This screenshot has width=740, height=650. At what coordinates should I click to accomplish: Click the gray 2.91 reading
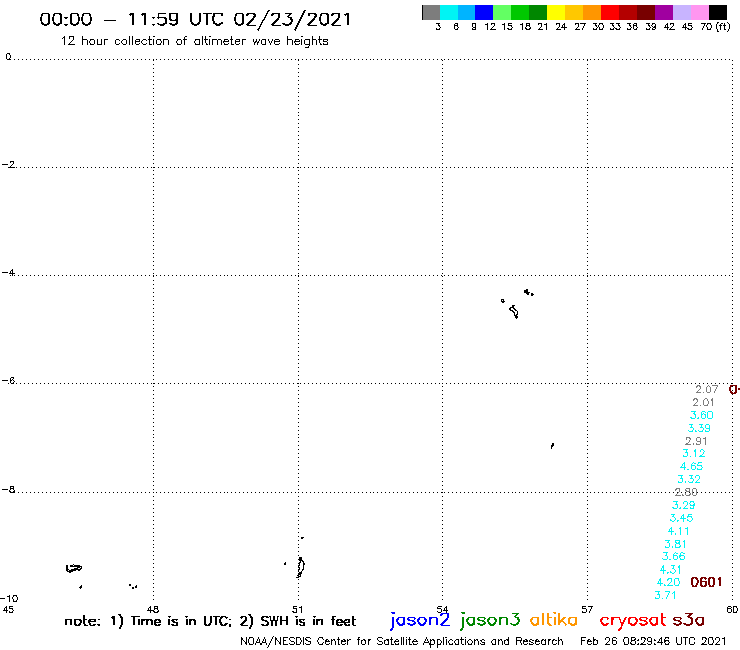click(x=696, y=441)
